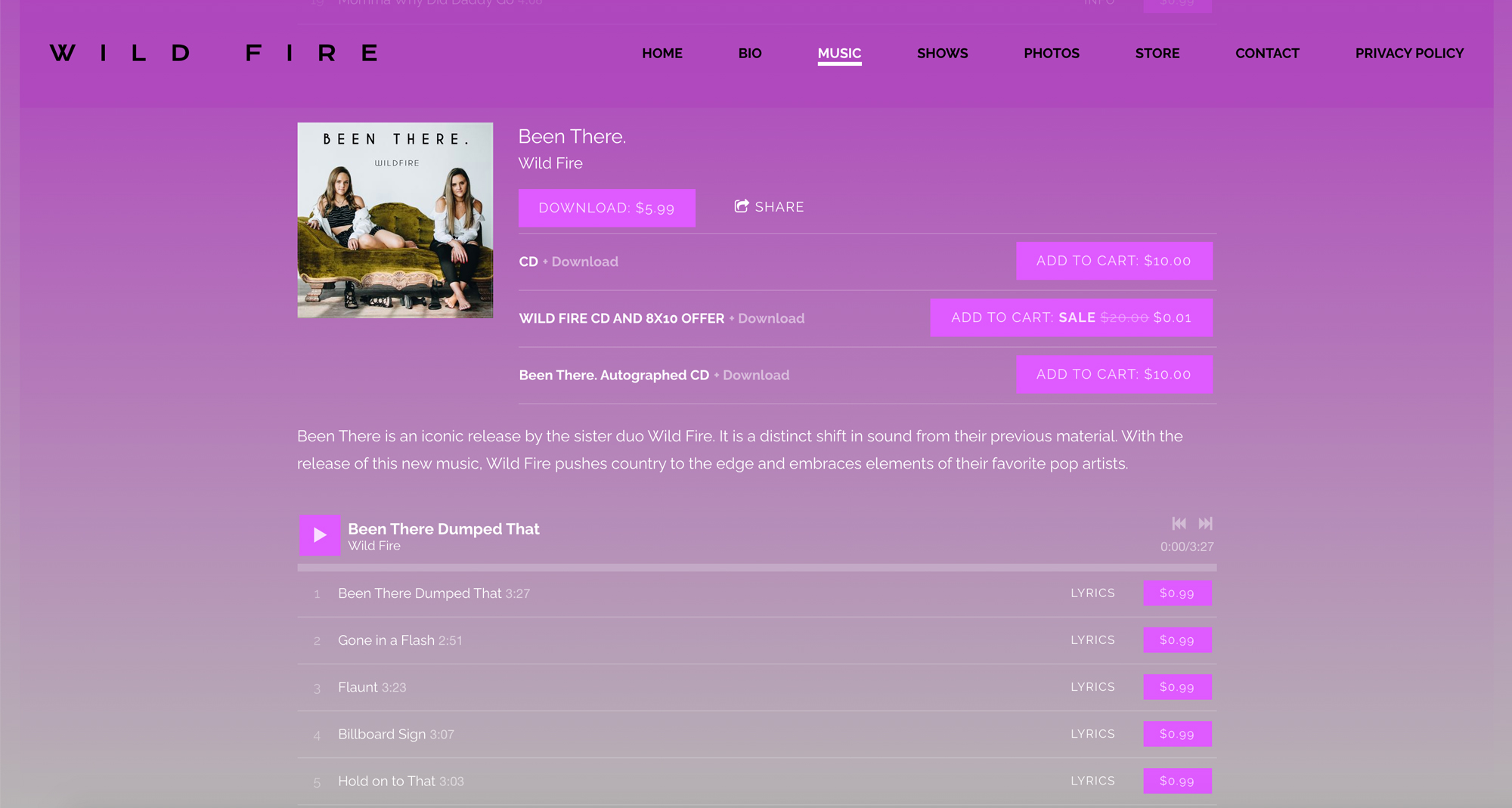Click the Wild Fire artist name under album title
1512x808 pixels.
(550, 163)
